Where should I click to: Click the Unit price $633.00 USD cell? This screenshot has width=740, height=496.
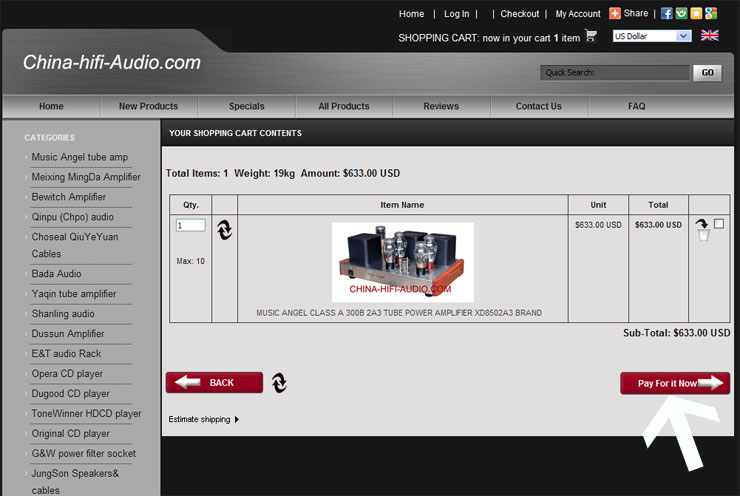[598, 225]
